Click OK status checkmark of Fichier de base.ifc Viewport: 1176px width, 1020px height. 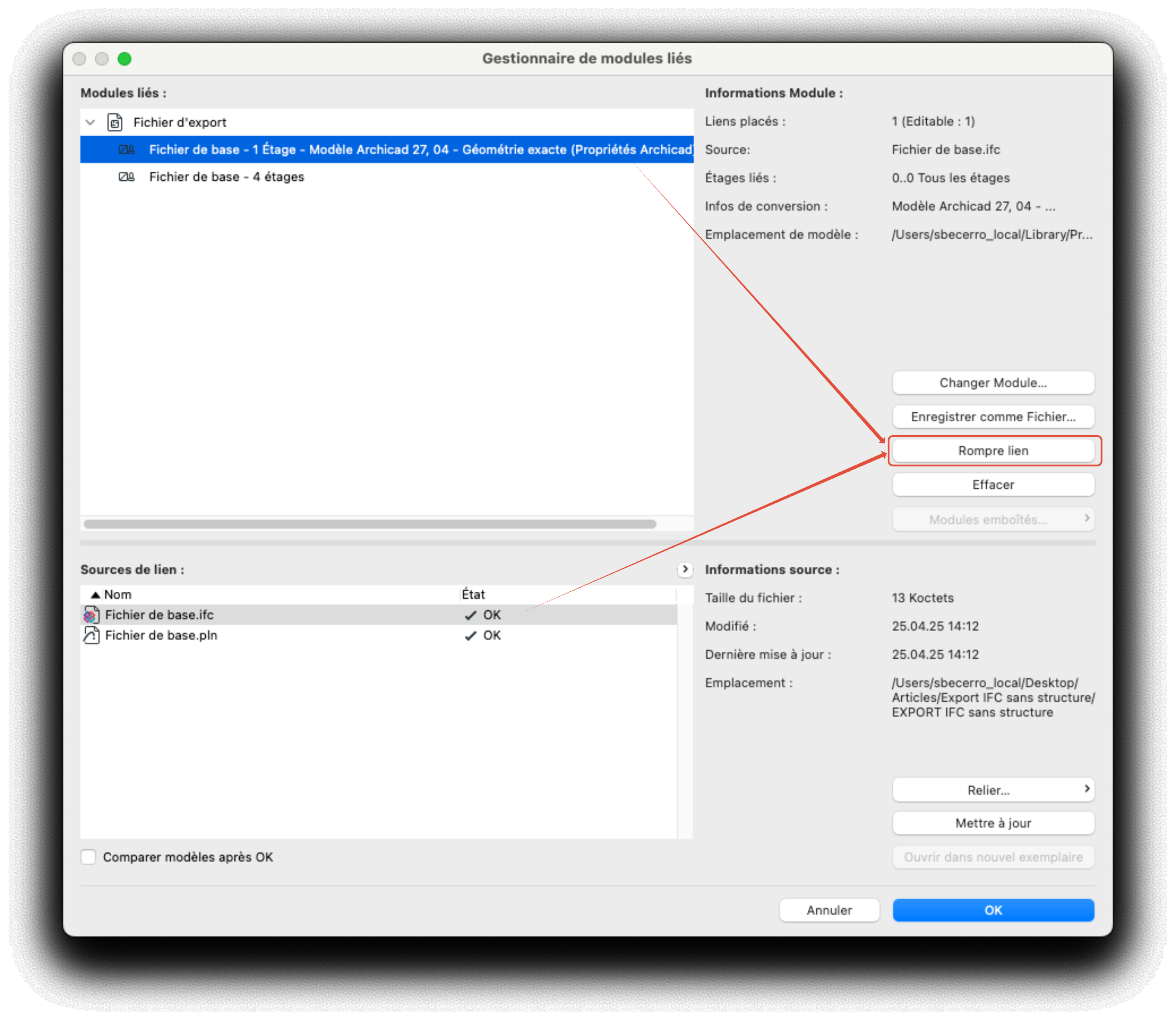click(x=470, y=615)
